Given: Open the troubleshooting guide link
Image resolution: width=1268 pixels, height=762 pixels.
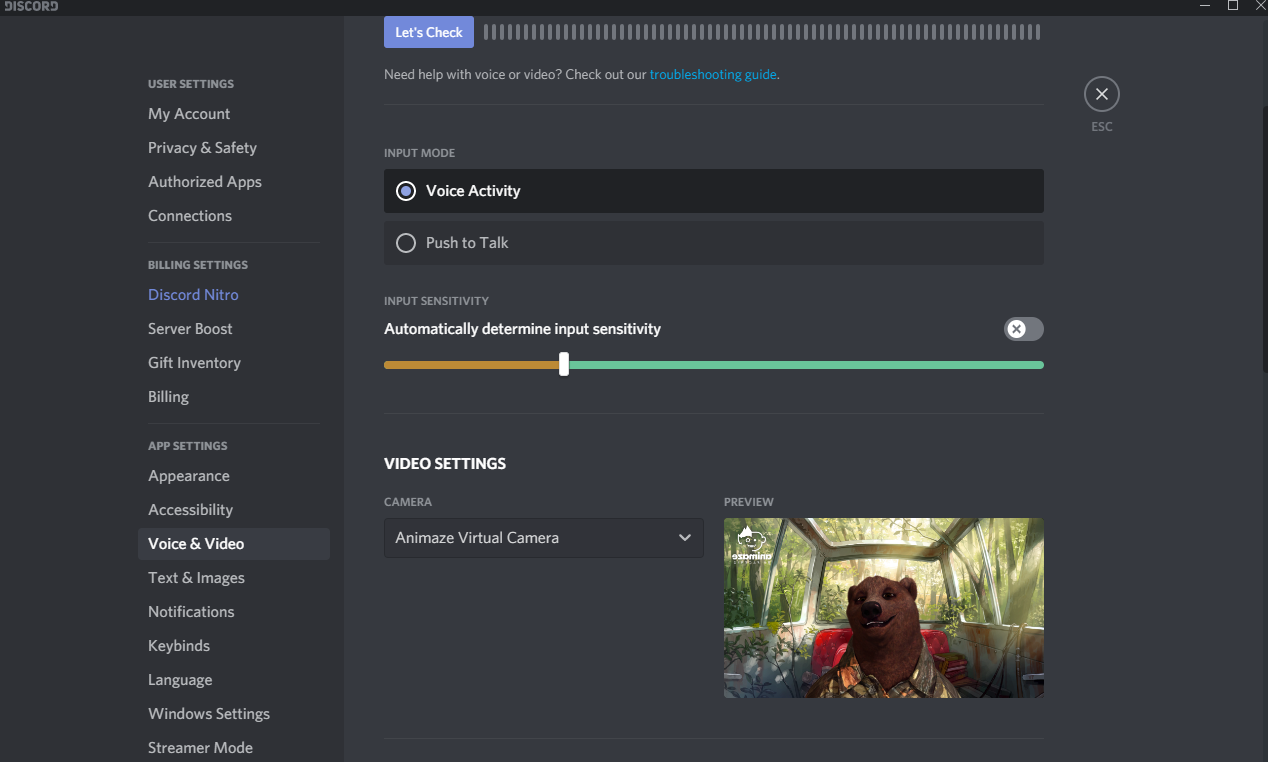Looking at the screenshot, I should pos(712,74).
